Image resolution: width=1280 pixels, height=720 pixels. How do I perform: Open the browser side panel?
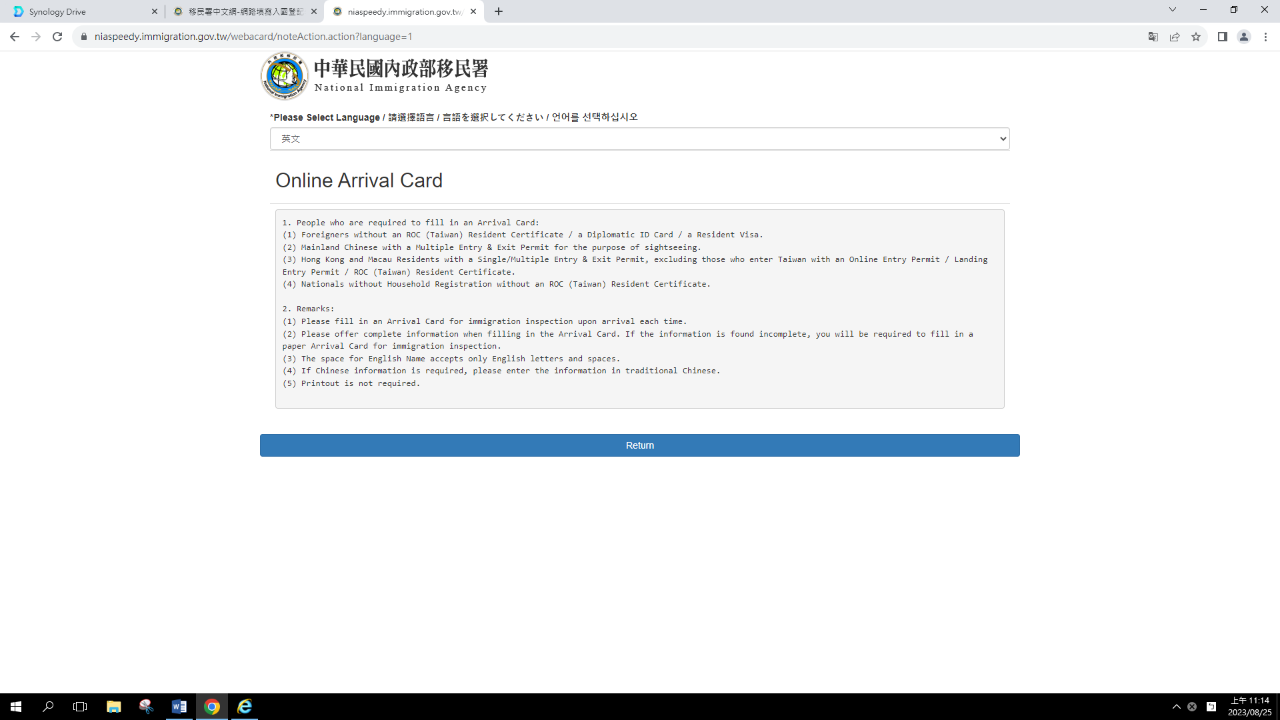coord(1222,37)
